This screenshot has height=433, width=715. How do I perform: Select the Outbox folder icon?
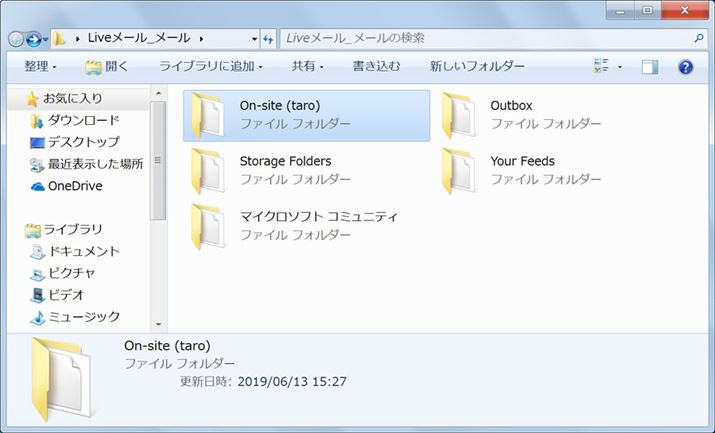[459, 115]
